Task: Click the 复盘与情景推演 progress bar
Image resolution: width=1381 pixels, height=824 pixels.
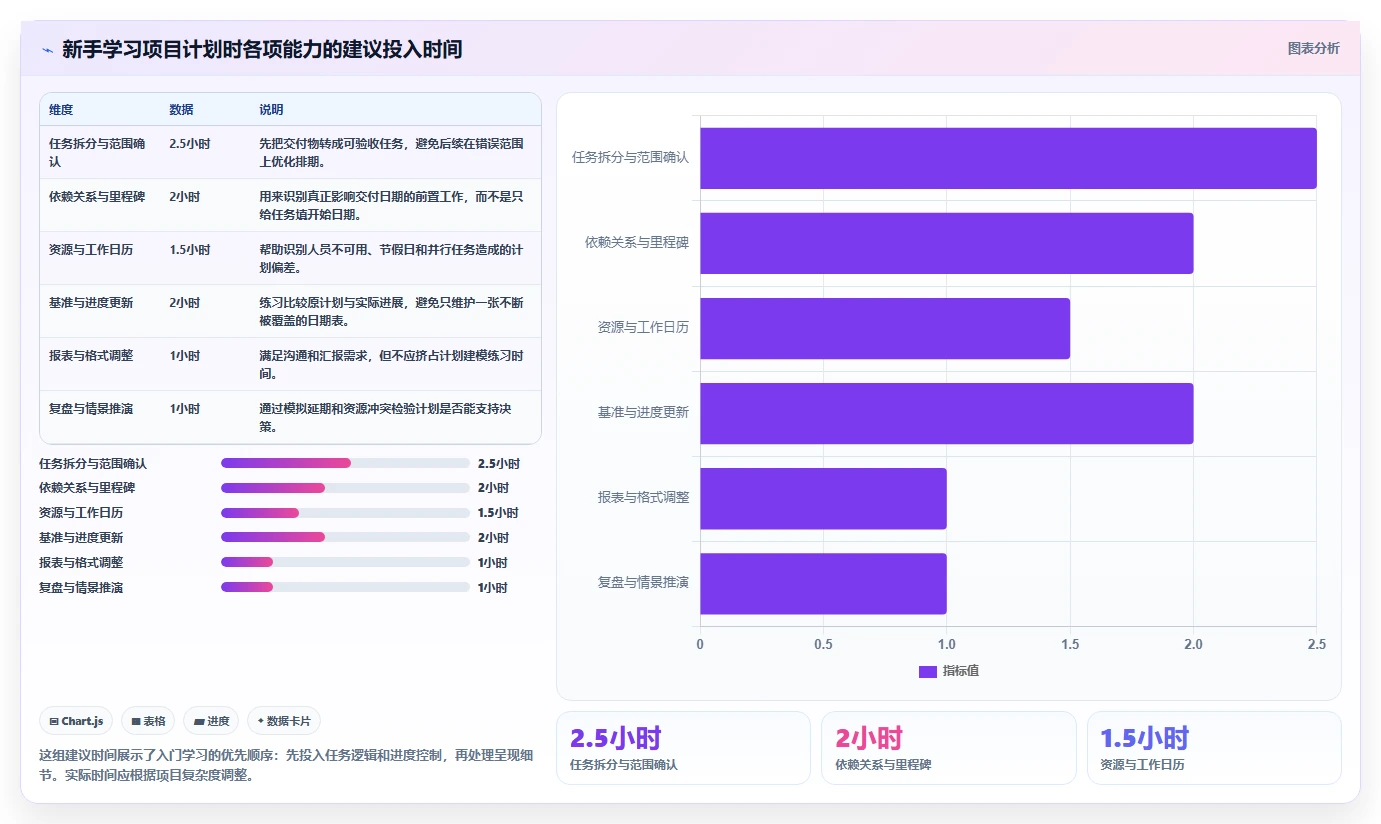Action: coord(345,587)
